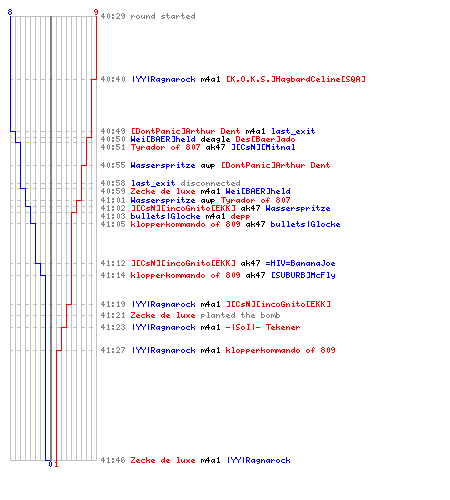Click klopperkommando of 809 at 41:05
The image size is (450, 500).
coord(185,224)
